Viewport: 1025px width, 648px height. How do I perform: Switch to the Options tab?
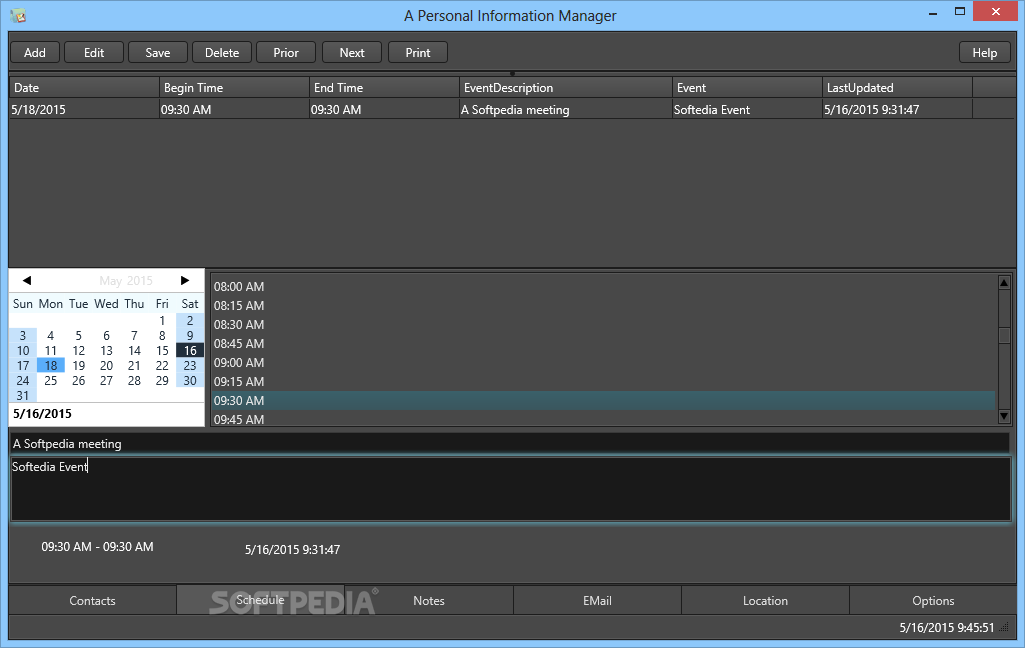click(x=933, y=600)
